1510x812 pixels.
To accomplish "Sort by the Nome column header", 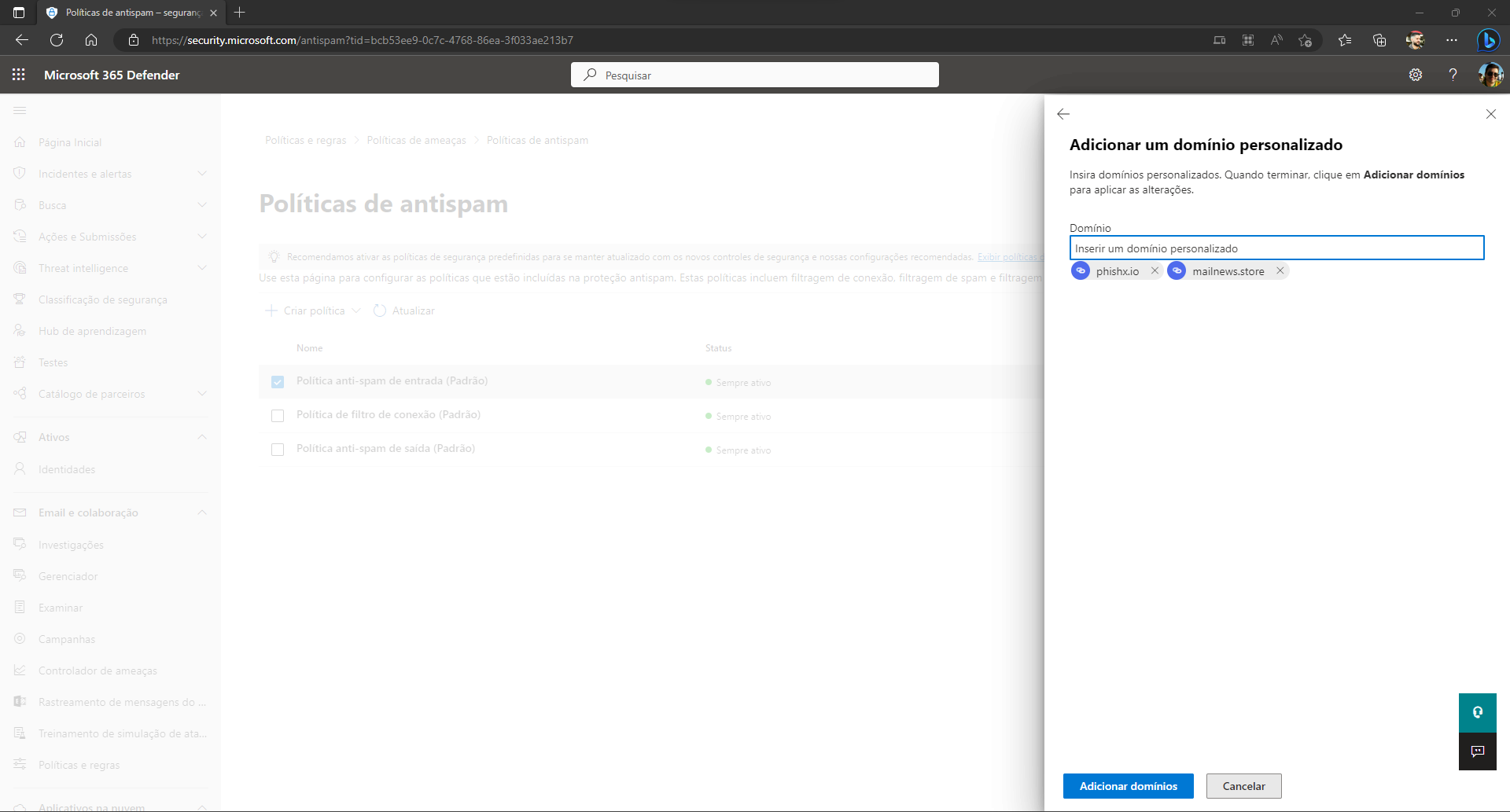I will (309, 347).
